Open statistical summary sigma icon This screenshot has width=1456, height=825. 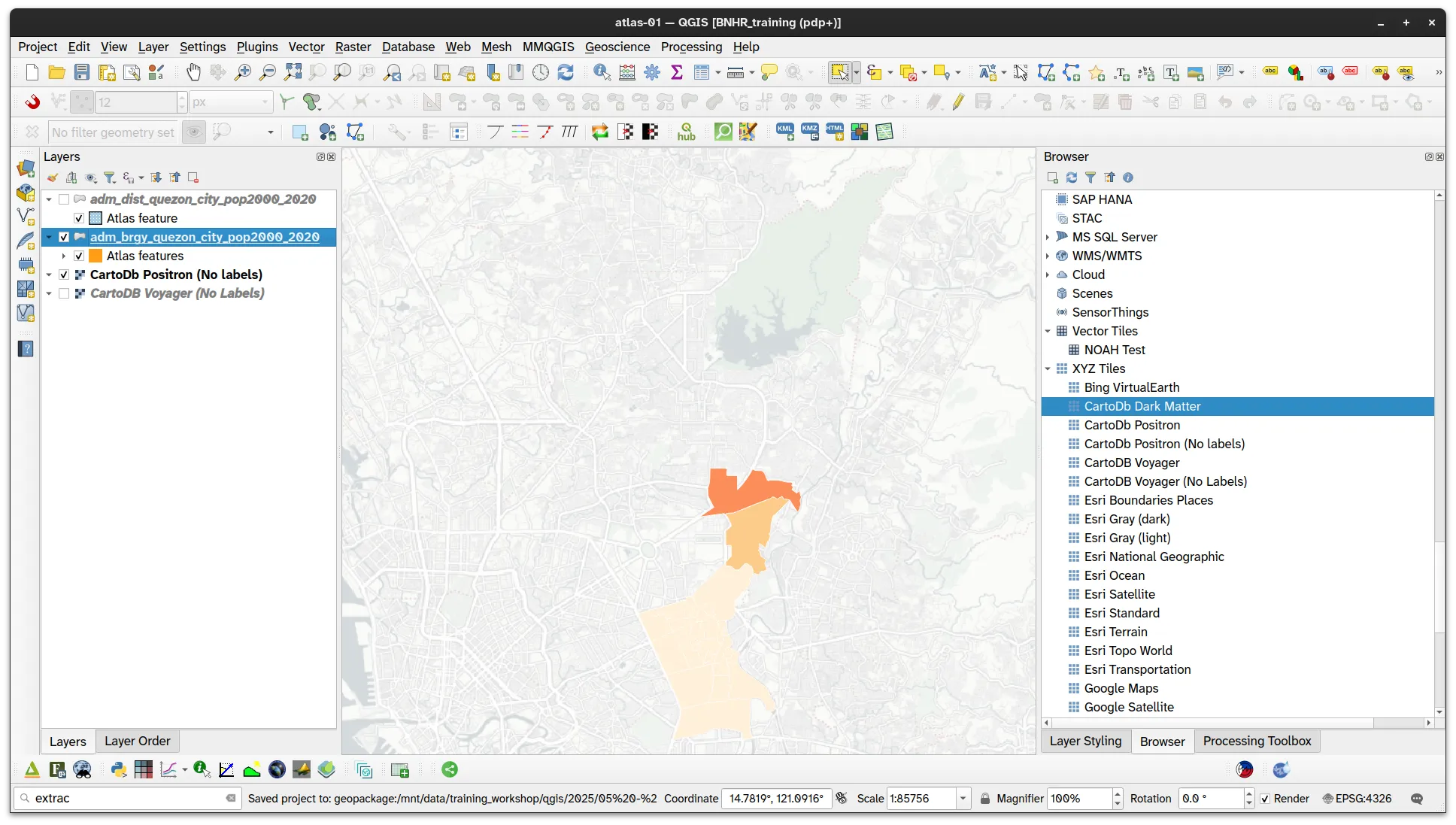pyautogui.click(x=677, y=72)
